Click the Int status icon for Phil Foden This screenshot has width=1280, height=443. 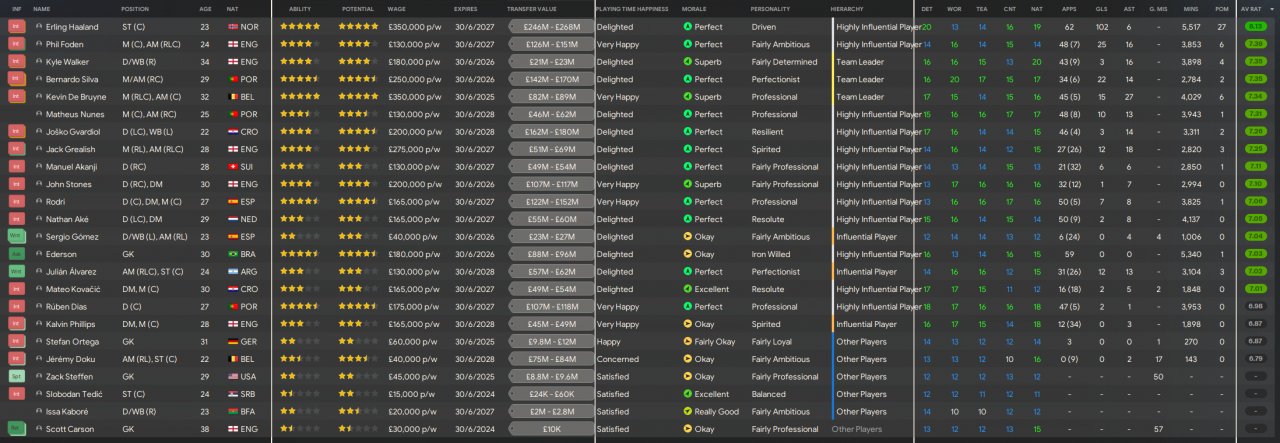[16, 44]
